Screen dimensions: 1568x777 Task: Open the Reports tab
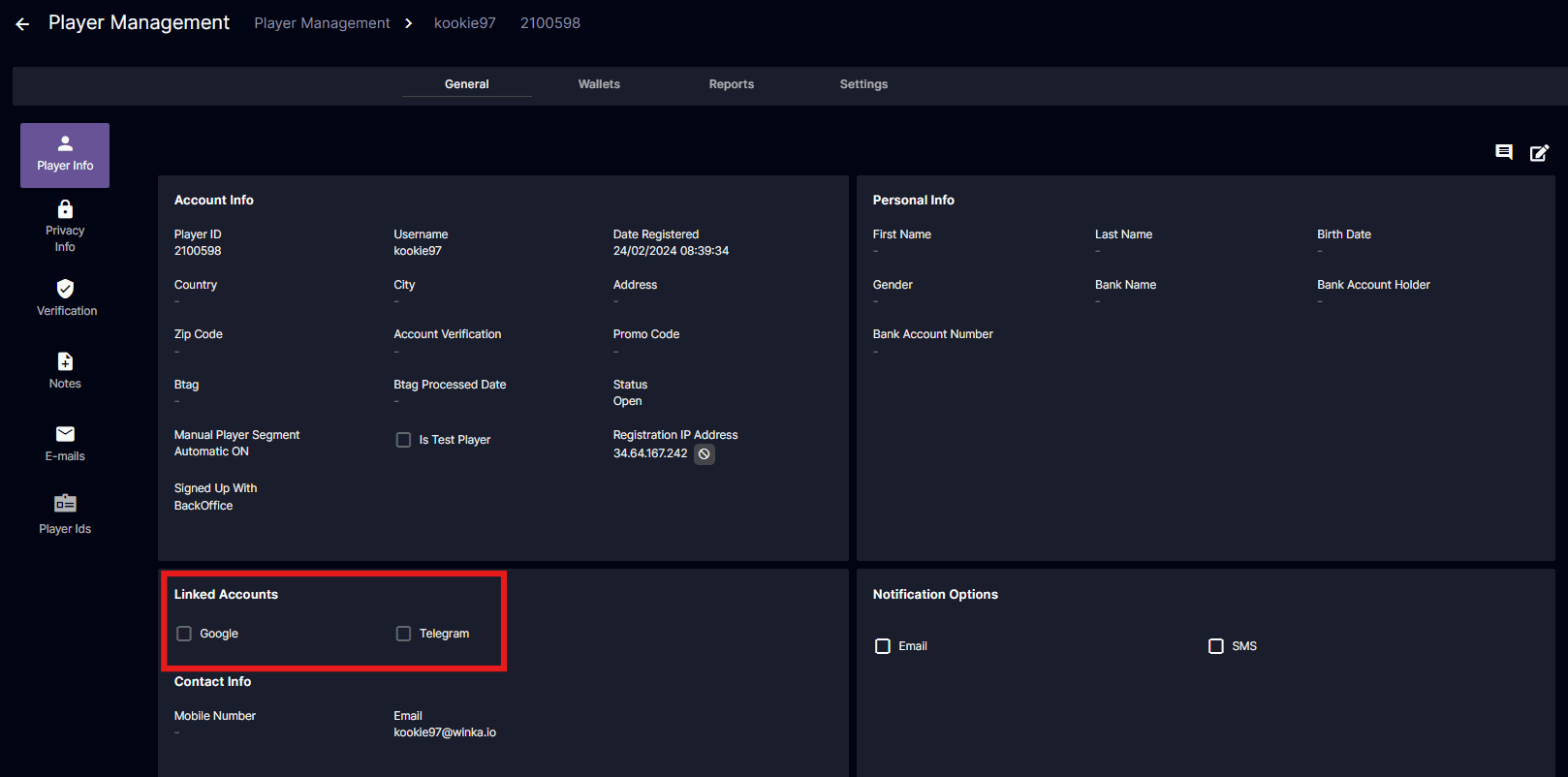732,84
